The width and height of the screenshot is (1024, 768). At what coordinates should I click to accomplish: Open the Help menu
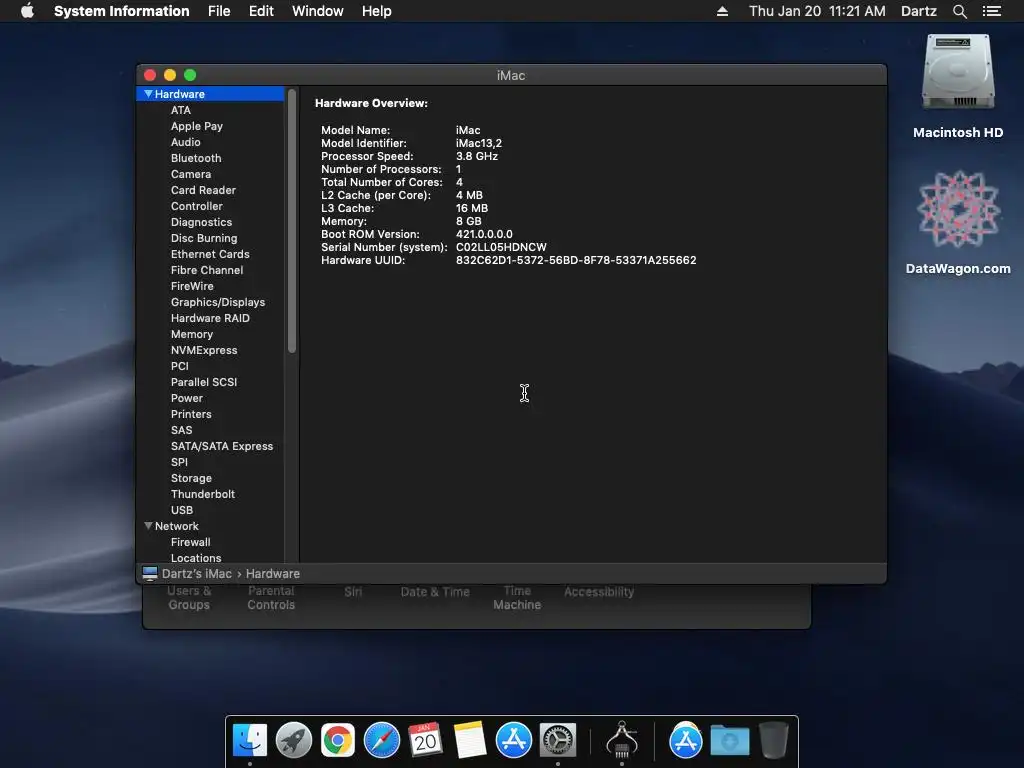point(377,11)
